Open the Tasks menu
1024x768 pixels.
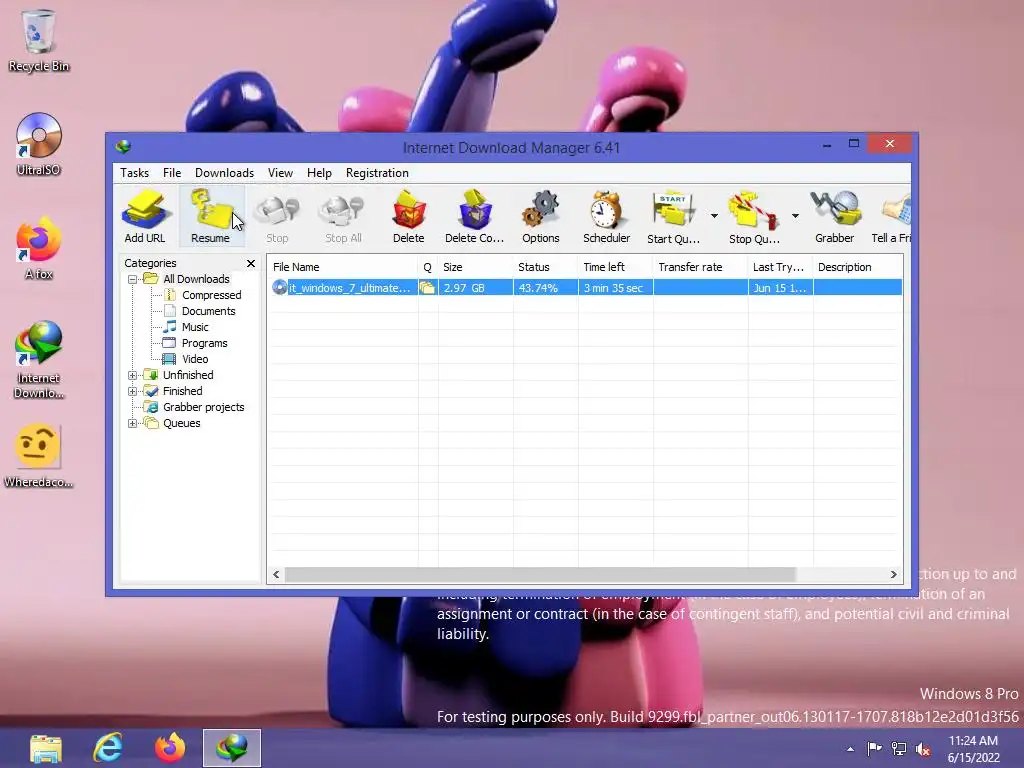coord(135,173)
